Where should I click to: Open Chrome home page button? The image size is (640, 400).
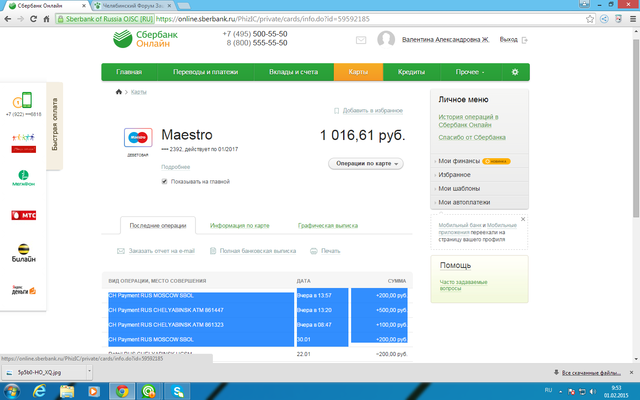pyautogui.click(x=46, y=19)
